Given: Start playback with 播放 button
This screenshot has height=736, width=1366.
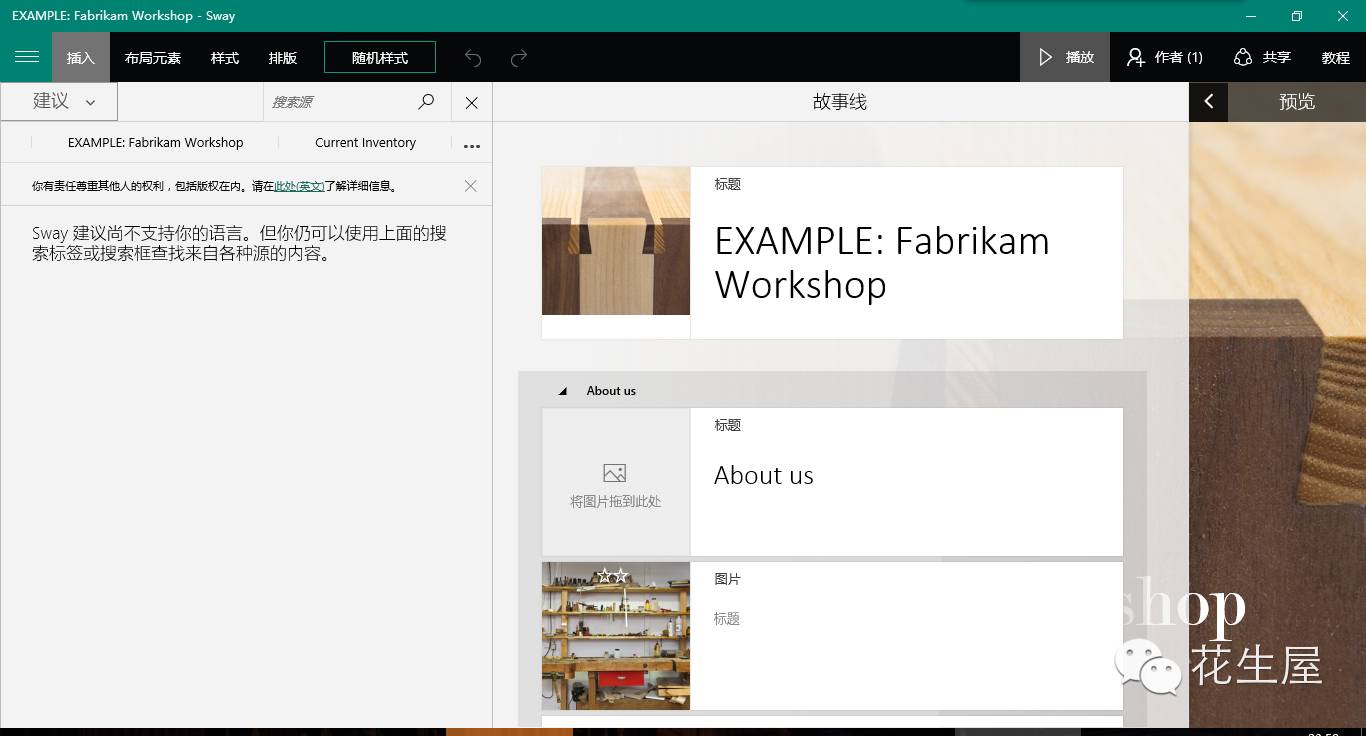Looking at the screenshot, I should [x=1065, y=57].
